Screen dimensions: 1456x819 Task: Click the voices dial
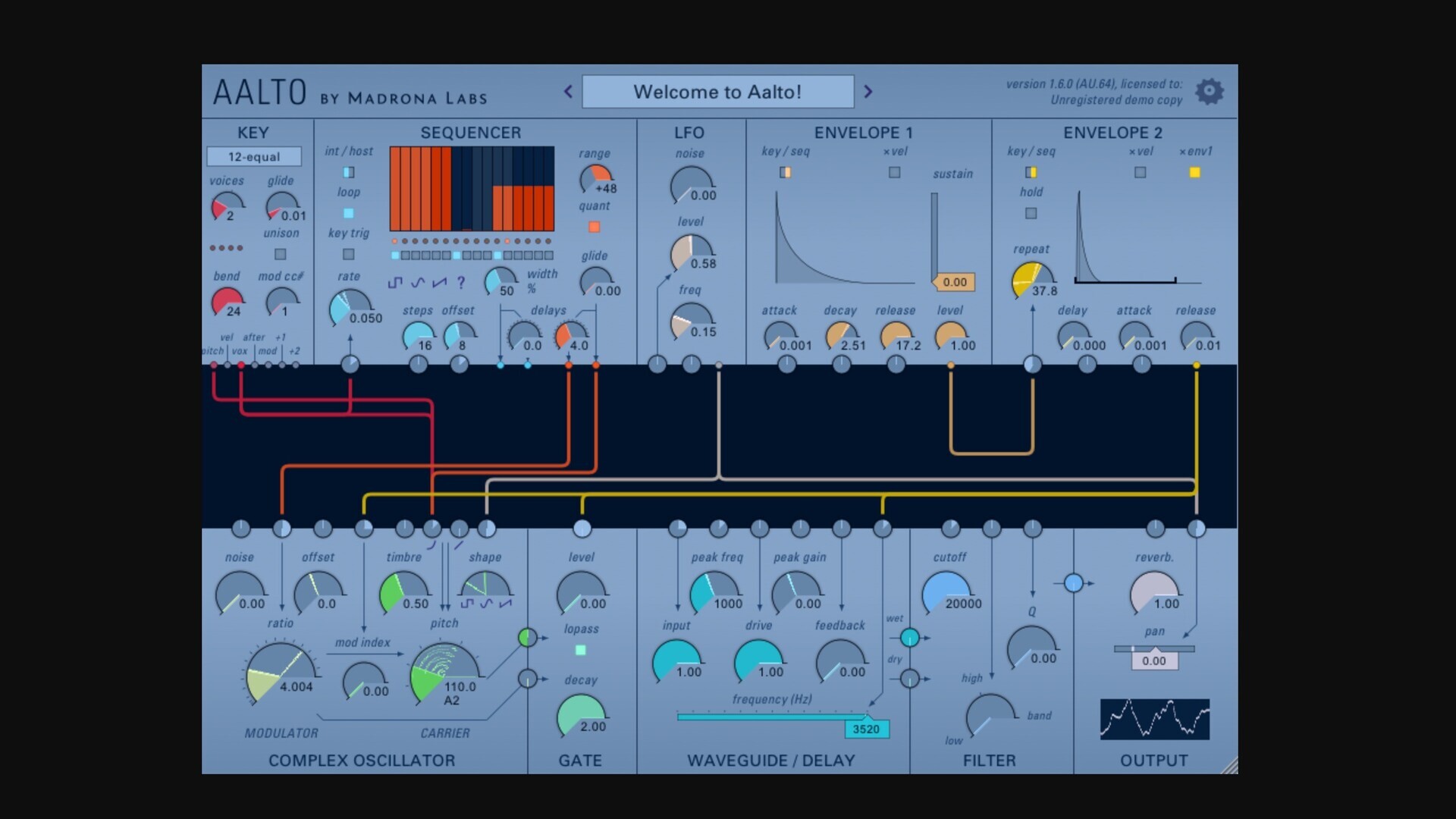coord(227,206)
